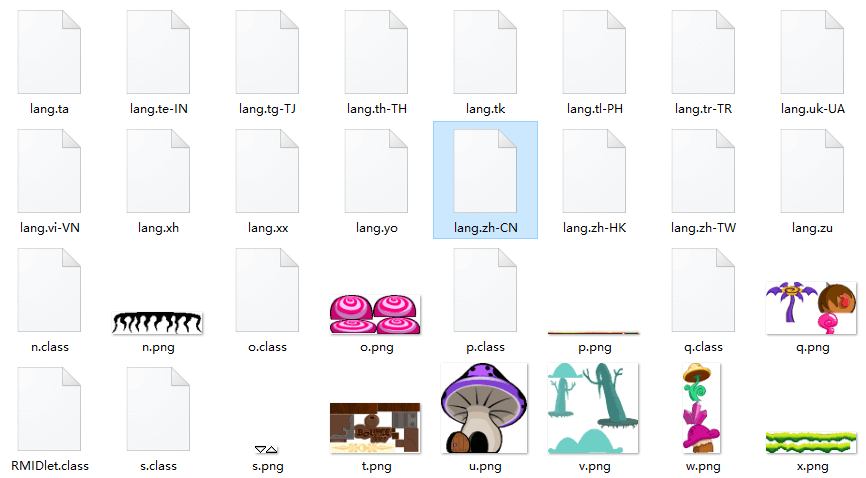Select the lang.te-IN file icon
Viewport: 866px width, 478px height.
pyautogui.click(x=158, y=52)
